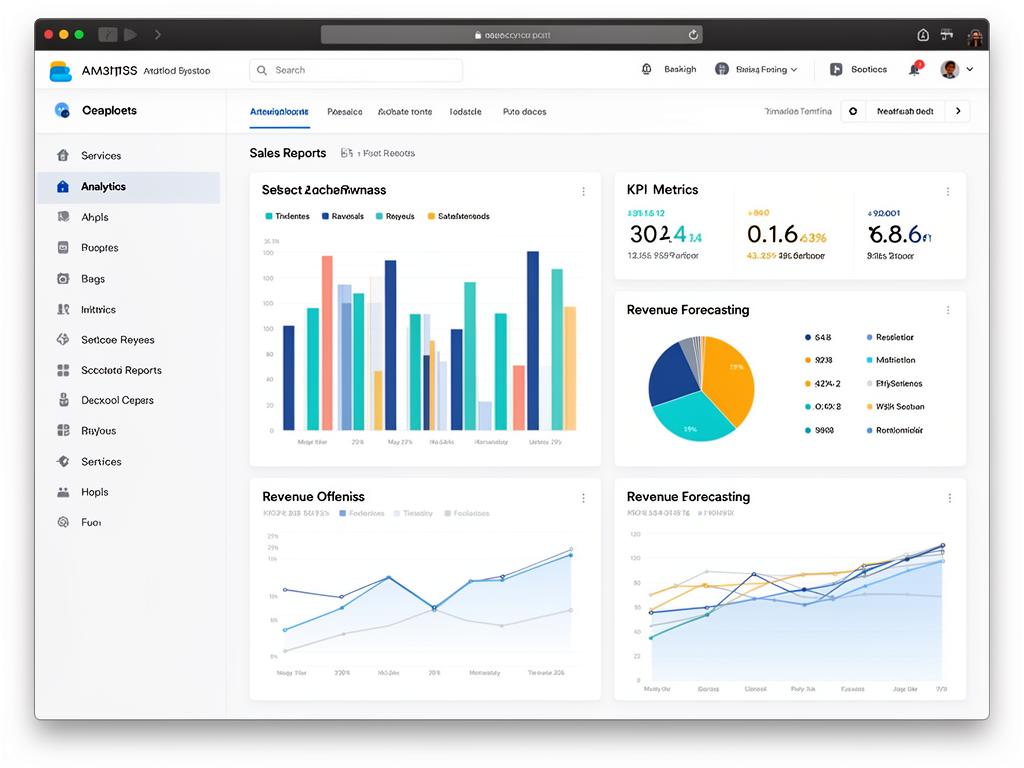Viewport: 1024px width, 768px height.
Task: Click the Scootoid Reports grid icon
Action: [x=63, y=370]
